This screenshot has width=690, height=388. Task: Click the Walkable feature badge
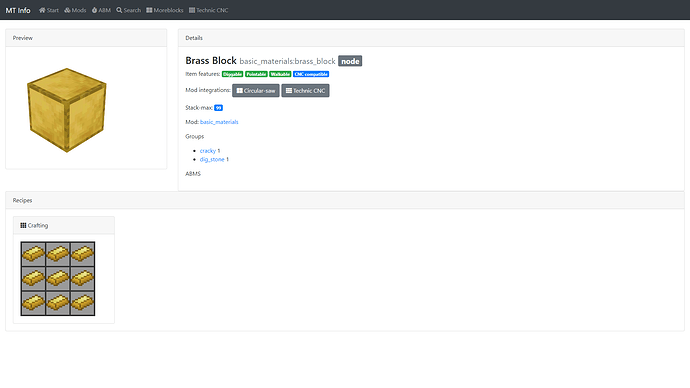(280, 74)
